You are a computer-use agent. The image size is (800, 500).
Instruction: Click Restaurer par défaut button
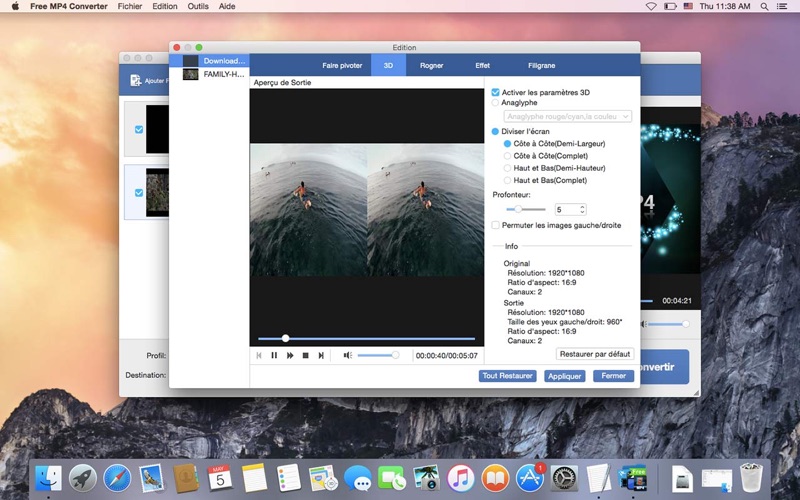click(x=595, y=354)
